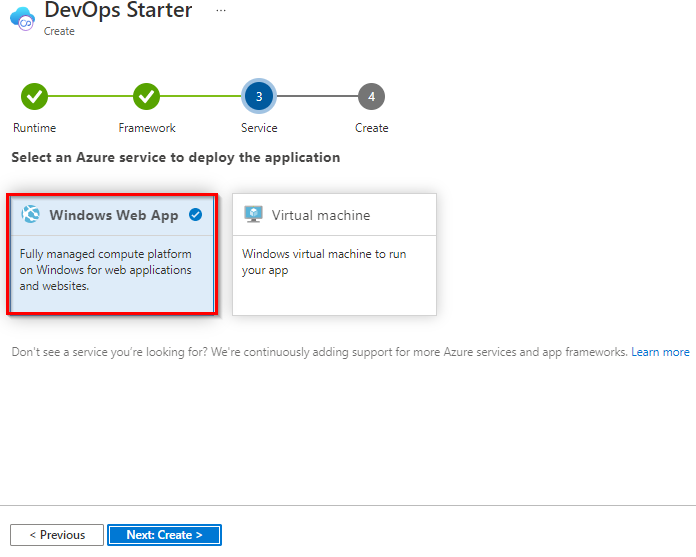Go back with the Previous button

pyautogui.click(x=57, y=535)
